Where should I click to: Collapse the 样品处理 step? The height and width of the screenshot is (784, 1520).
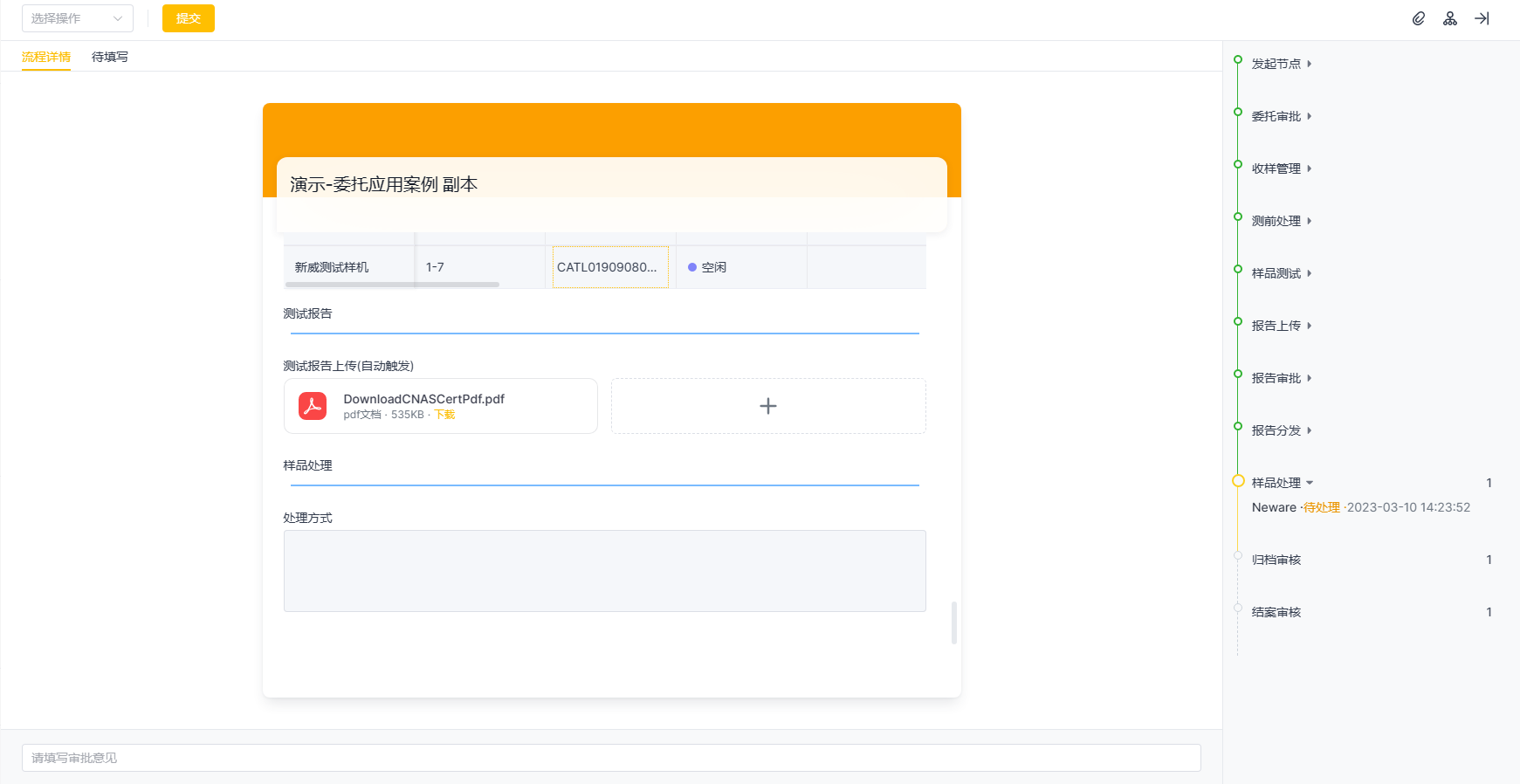tap(1310, 483)
